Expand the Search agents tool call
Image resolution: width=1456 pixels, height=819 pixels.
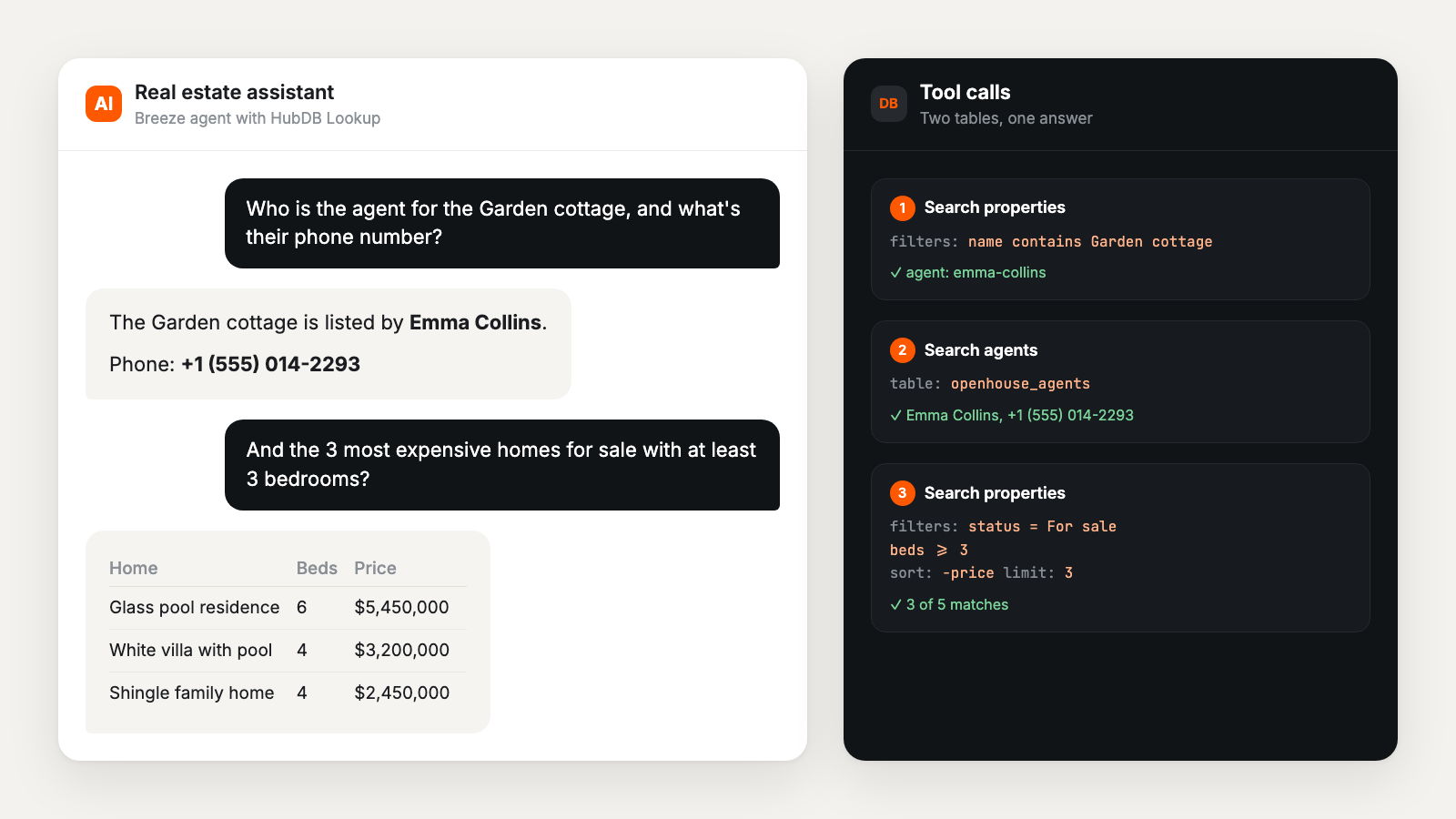tap(1120, 382)
